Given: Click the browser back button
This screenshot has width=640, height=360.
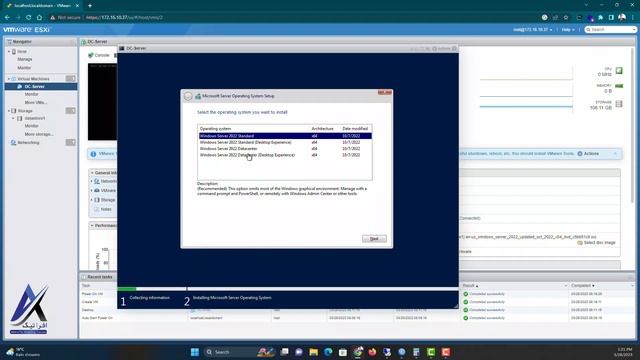Looking at the screenshot, I should click(x=7, y=18).
